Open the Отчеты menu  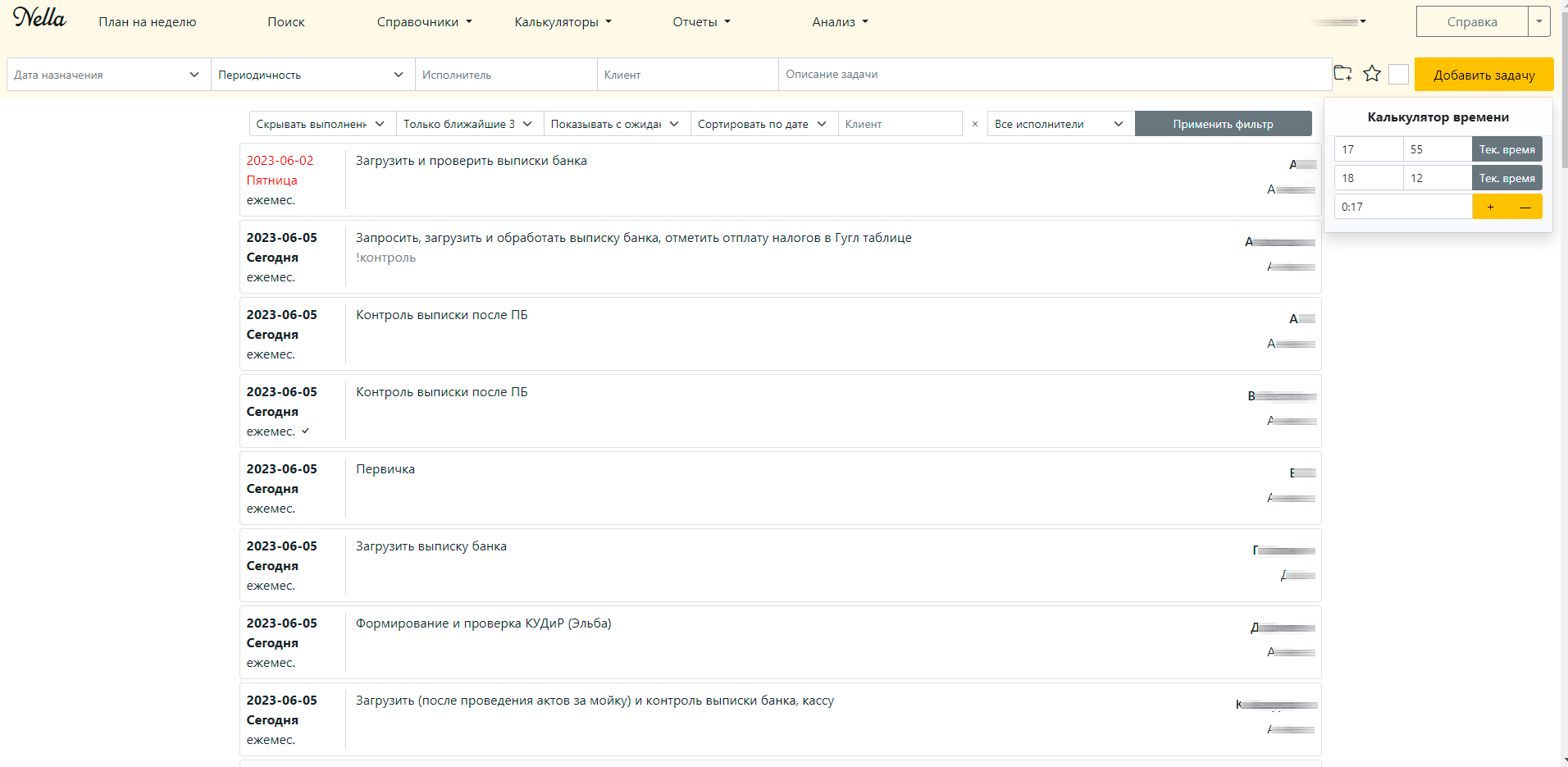(702, 22)
